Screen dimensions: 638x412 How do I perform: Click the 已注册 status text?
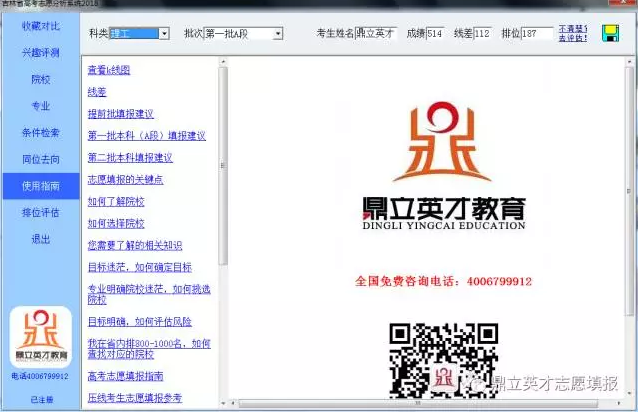point(42,400)
